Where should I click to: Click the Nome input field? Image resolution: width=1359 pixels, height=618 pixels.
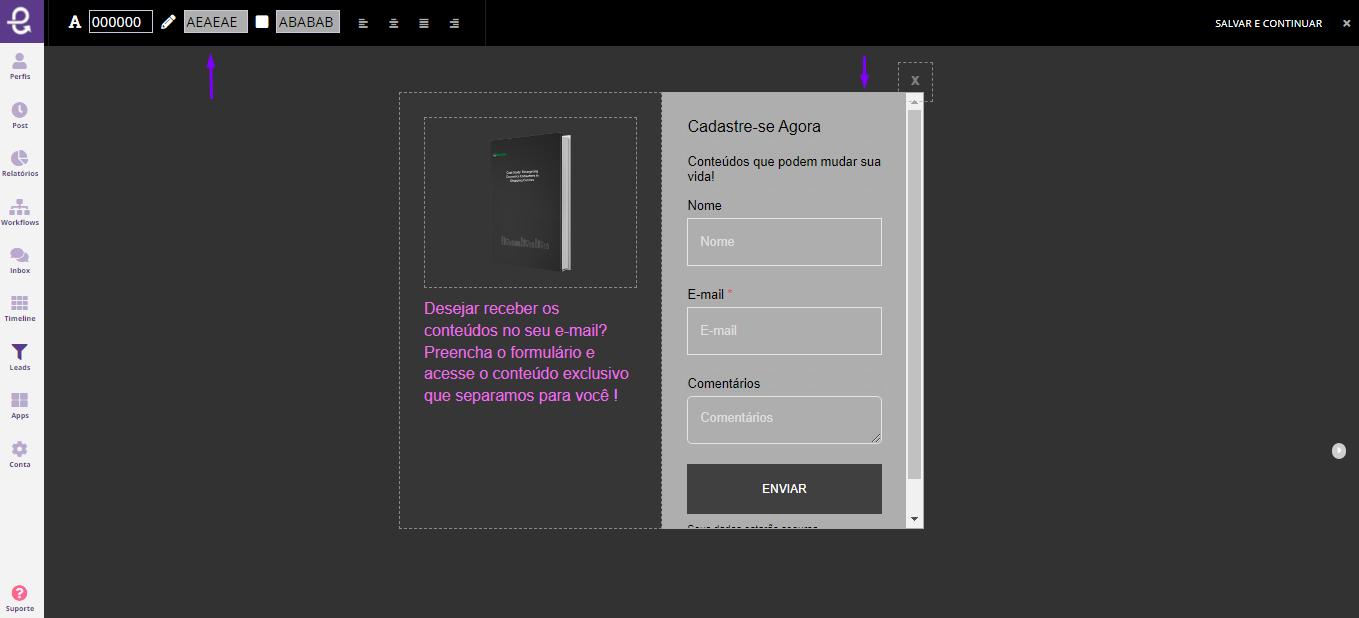[784, 242]
